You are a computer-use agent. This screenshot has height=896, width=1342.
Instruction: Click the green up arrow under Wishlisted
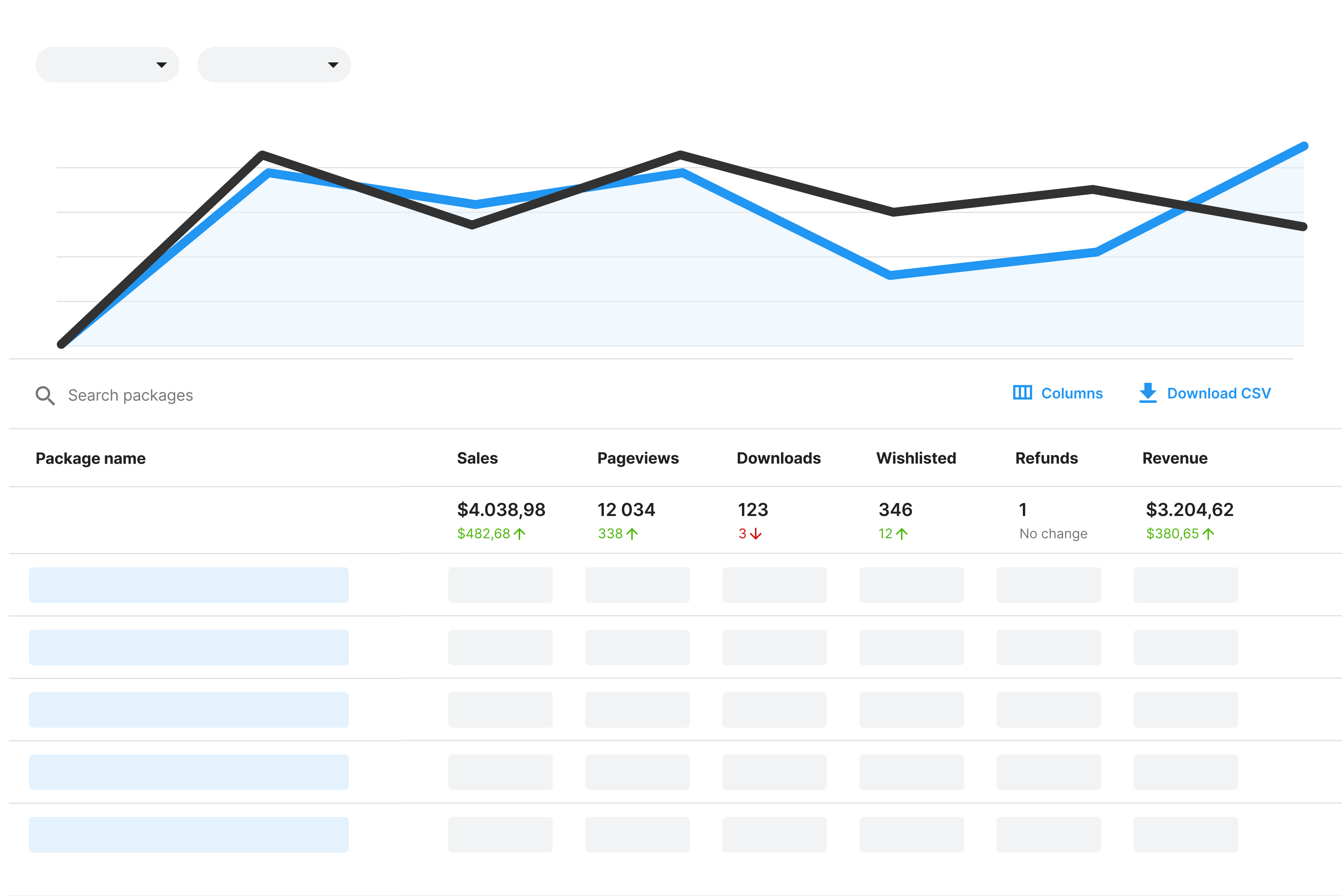(x=902, y=534)
